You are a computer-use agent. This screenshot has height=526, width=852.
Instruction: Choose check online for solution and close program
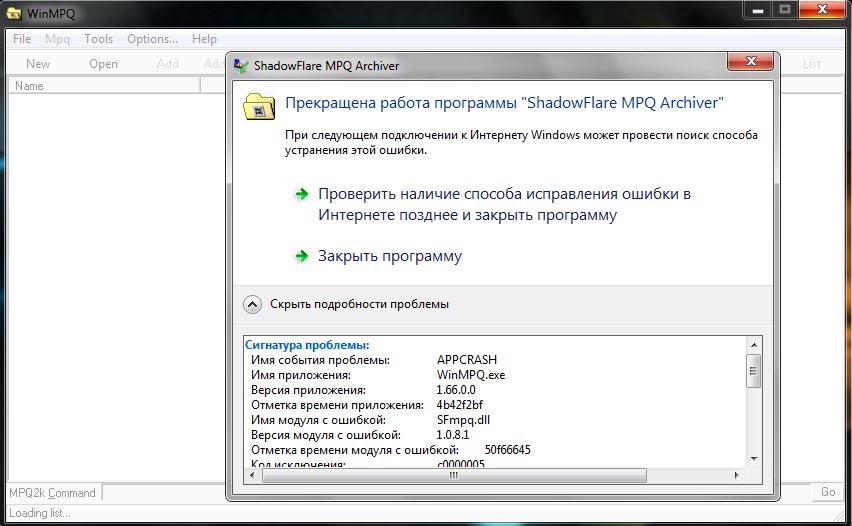pos(504,204)
